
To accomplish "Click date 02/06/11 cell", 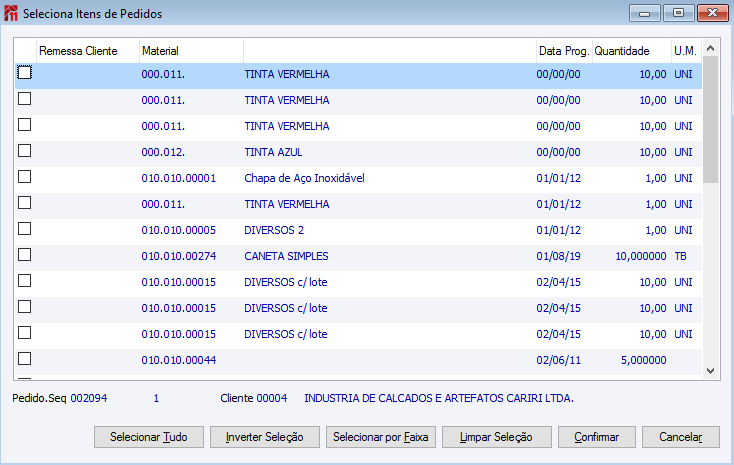I will pyautogui.click(x=558, y=360).
